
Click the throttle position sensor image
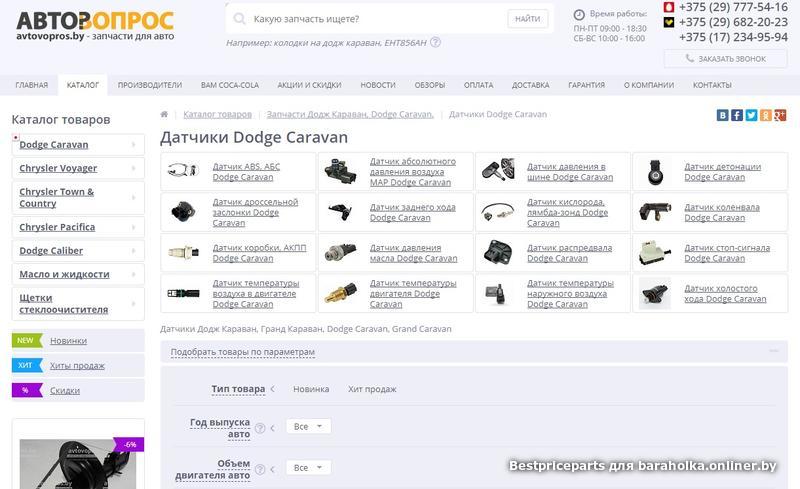pyautogui.click(x=183, y=211)
